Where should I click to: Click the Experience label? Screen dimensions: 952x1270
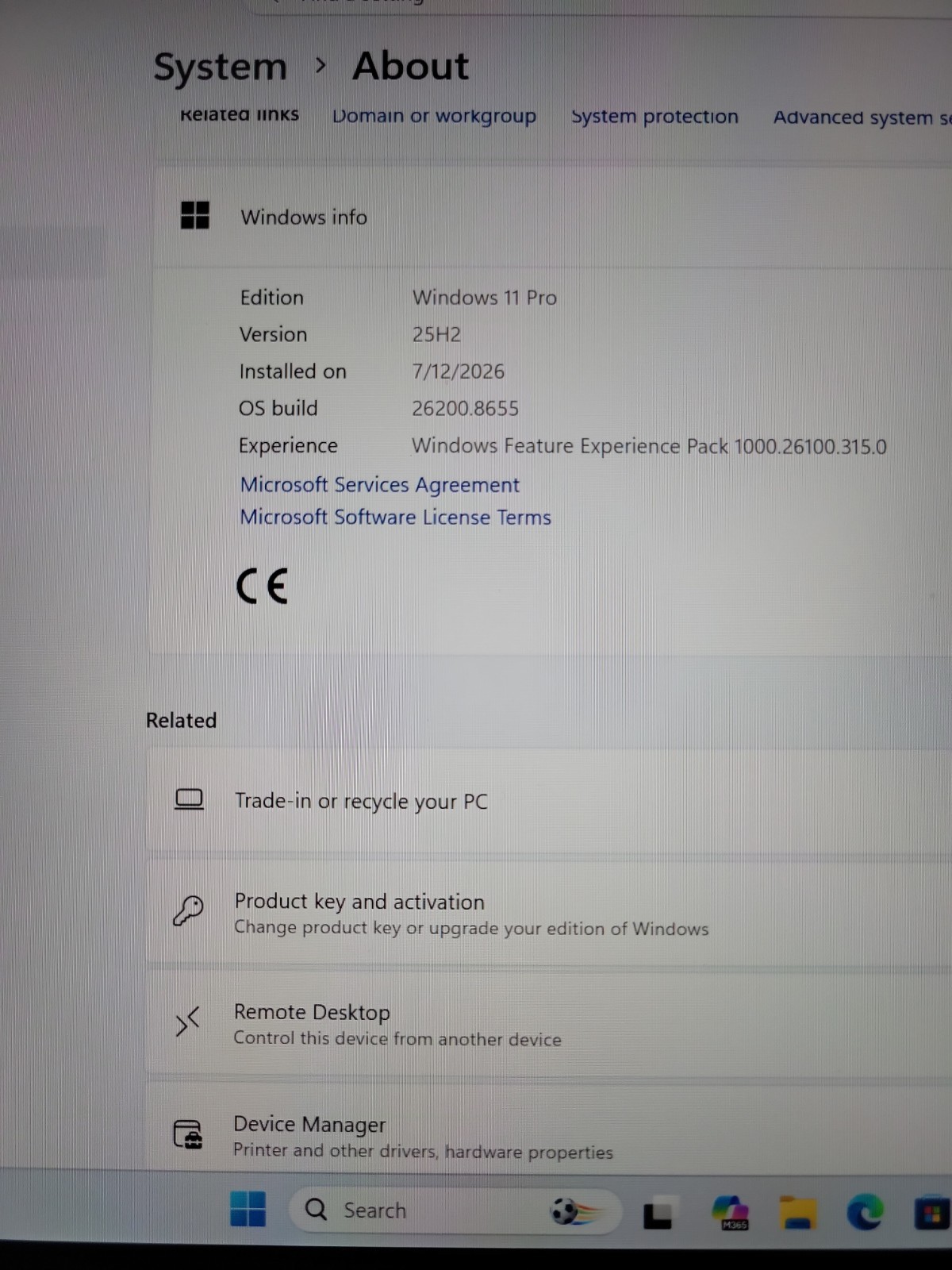[x=288, y=446]
